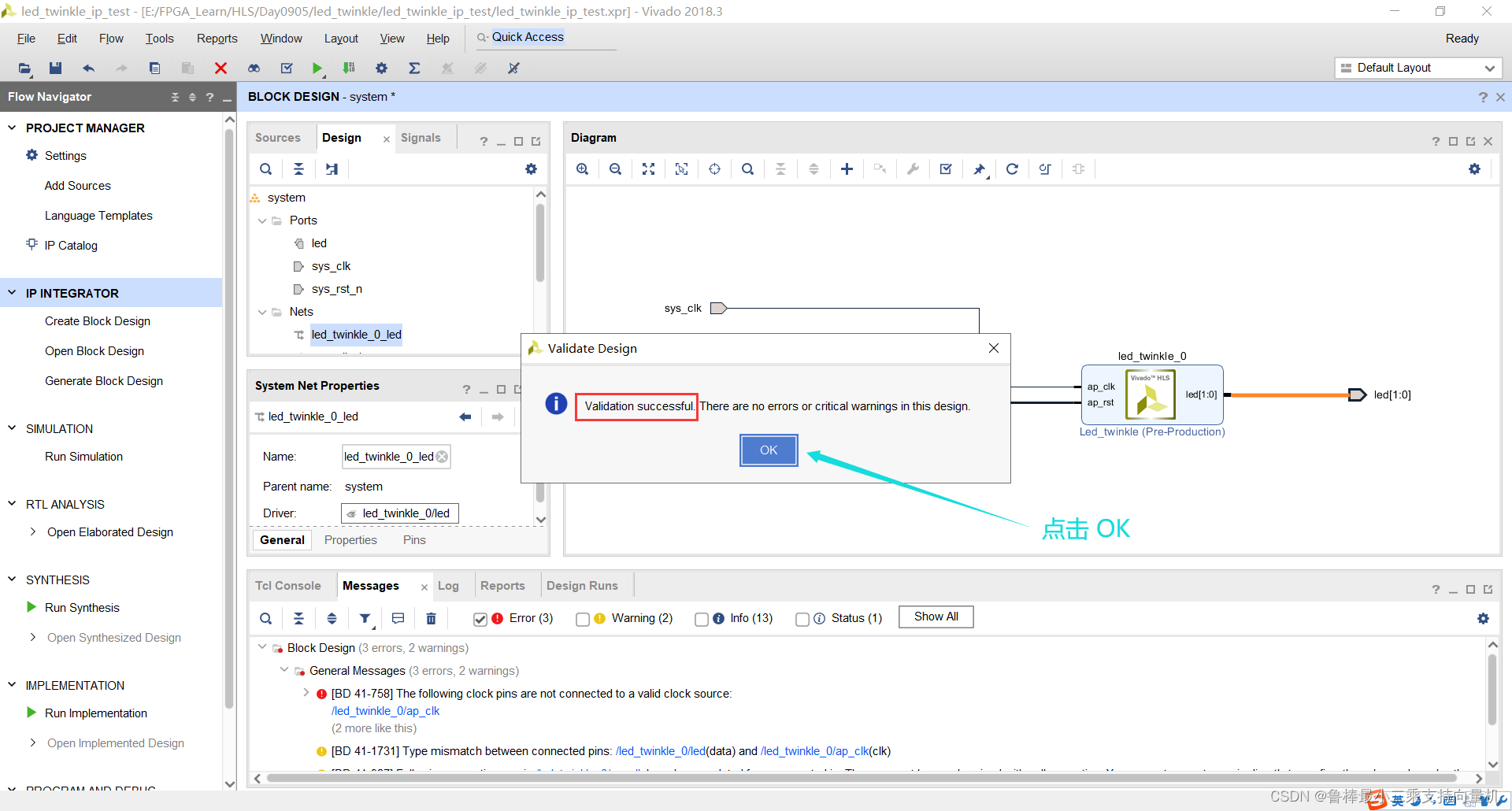This screenshot has width=1512, height=811.
Task: Click Zoom In icon in Diagram toolbar
Action: 582,169
